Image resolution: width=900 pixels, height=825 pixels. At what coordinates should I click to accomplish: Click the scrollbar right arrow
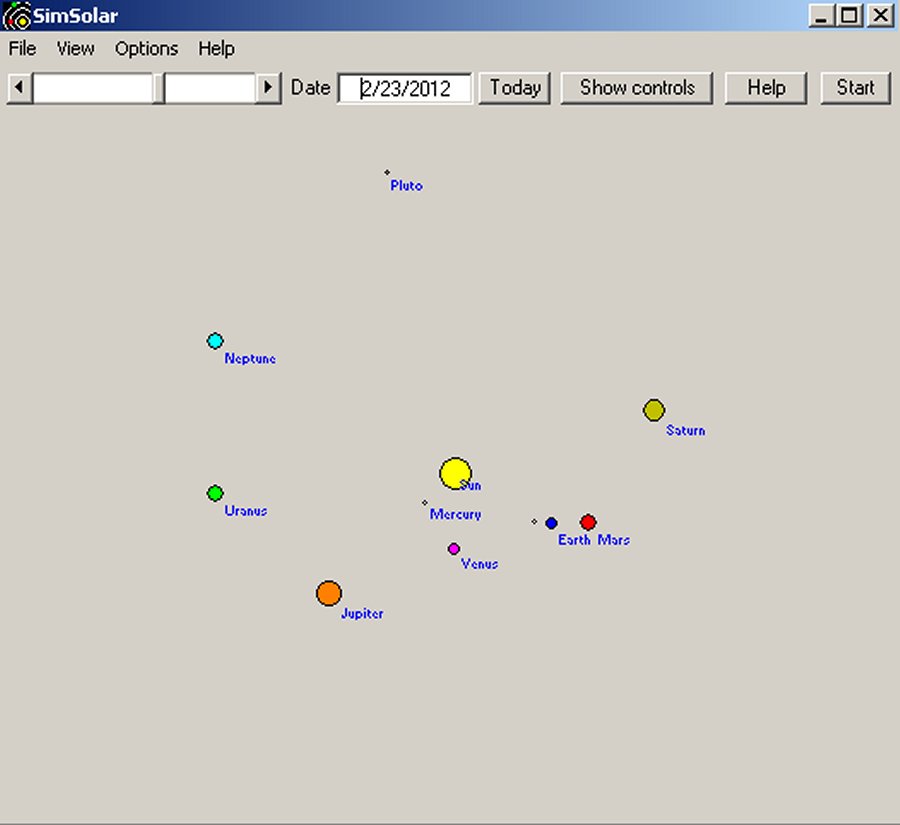point(268,88)
